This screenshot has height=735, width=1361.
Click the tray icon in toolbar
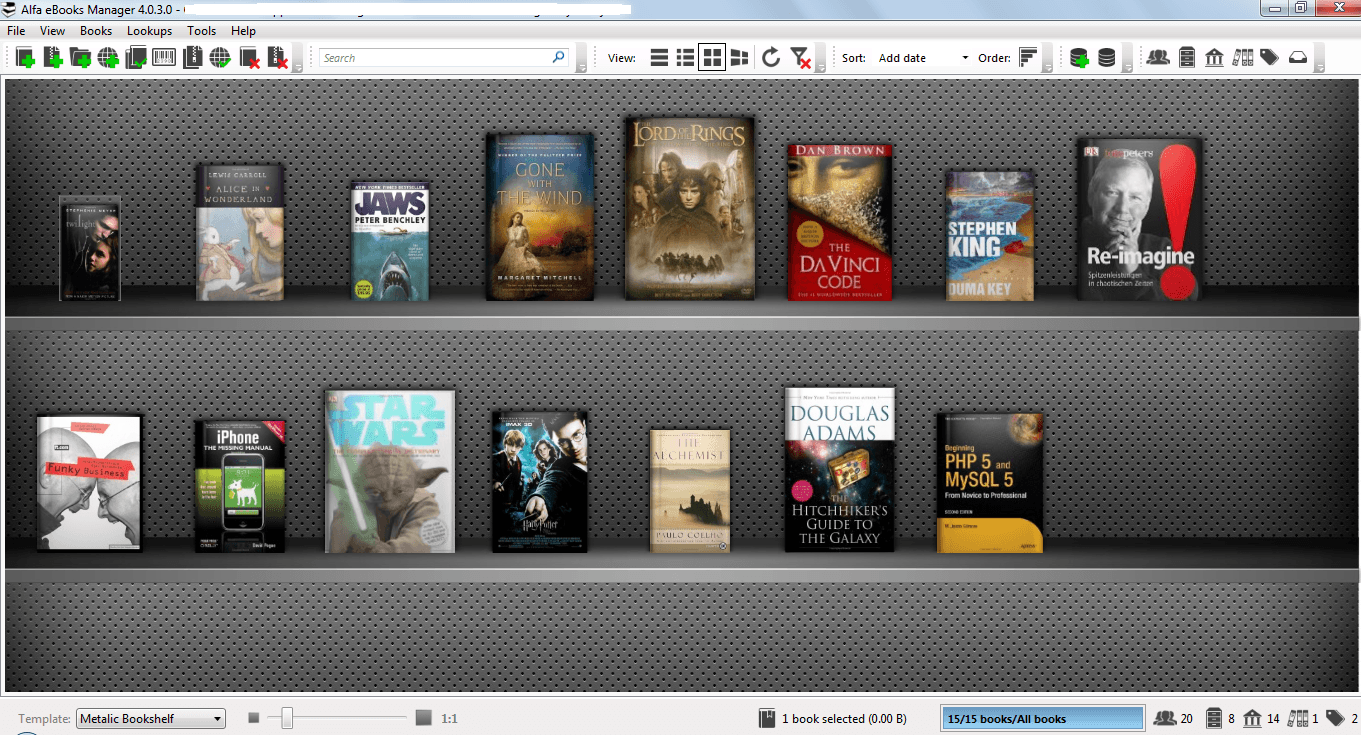[1297, 58]
